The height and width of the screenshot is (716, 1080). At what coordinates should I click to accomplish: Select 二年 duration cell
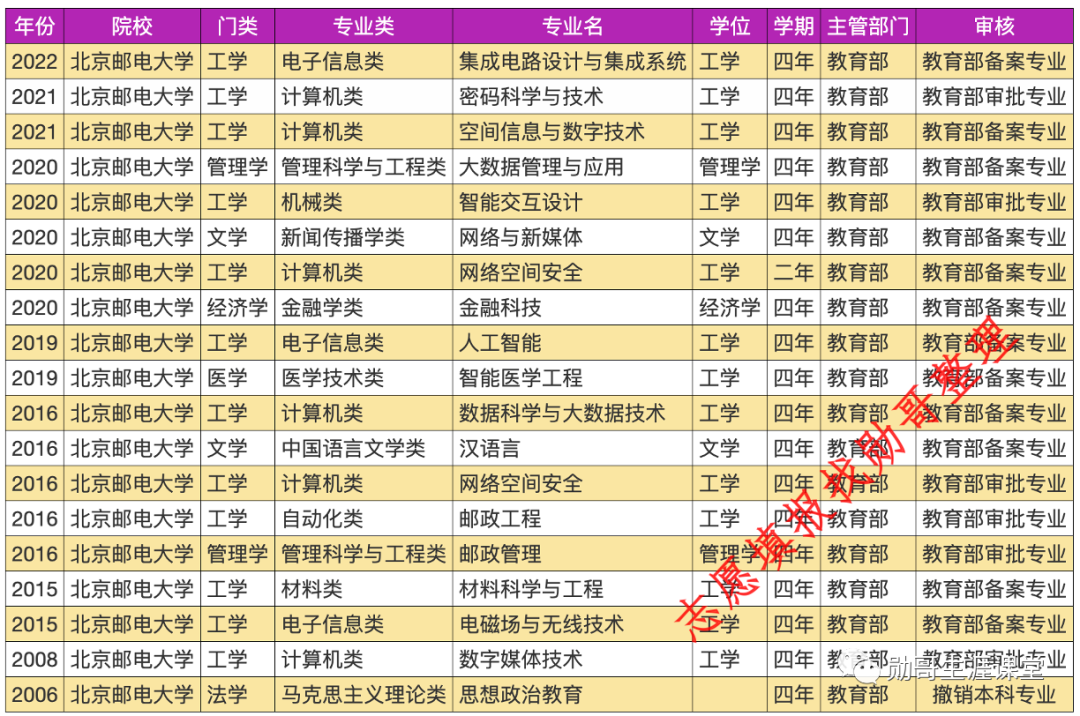(793, 273)
